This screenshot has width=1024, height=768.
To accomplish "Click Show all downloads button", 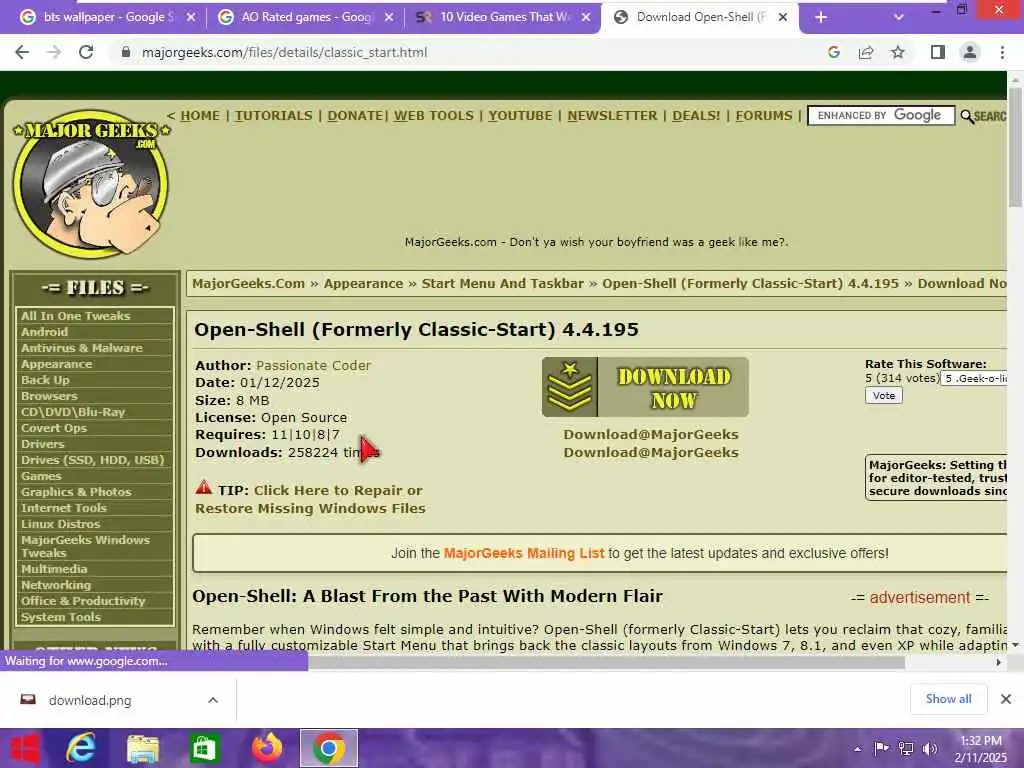I will point(948,699).
